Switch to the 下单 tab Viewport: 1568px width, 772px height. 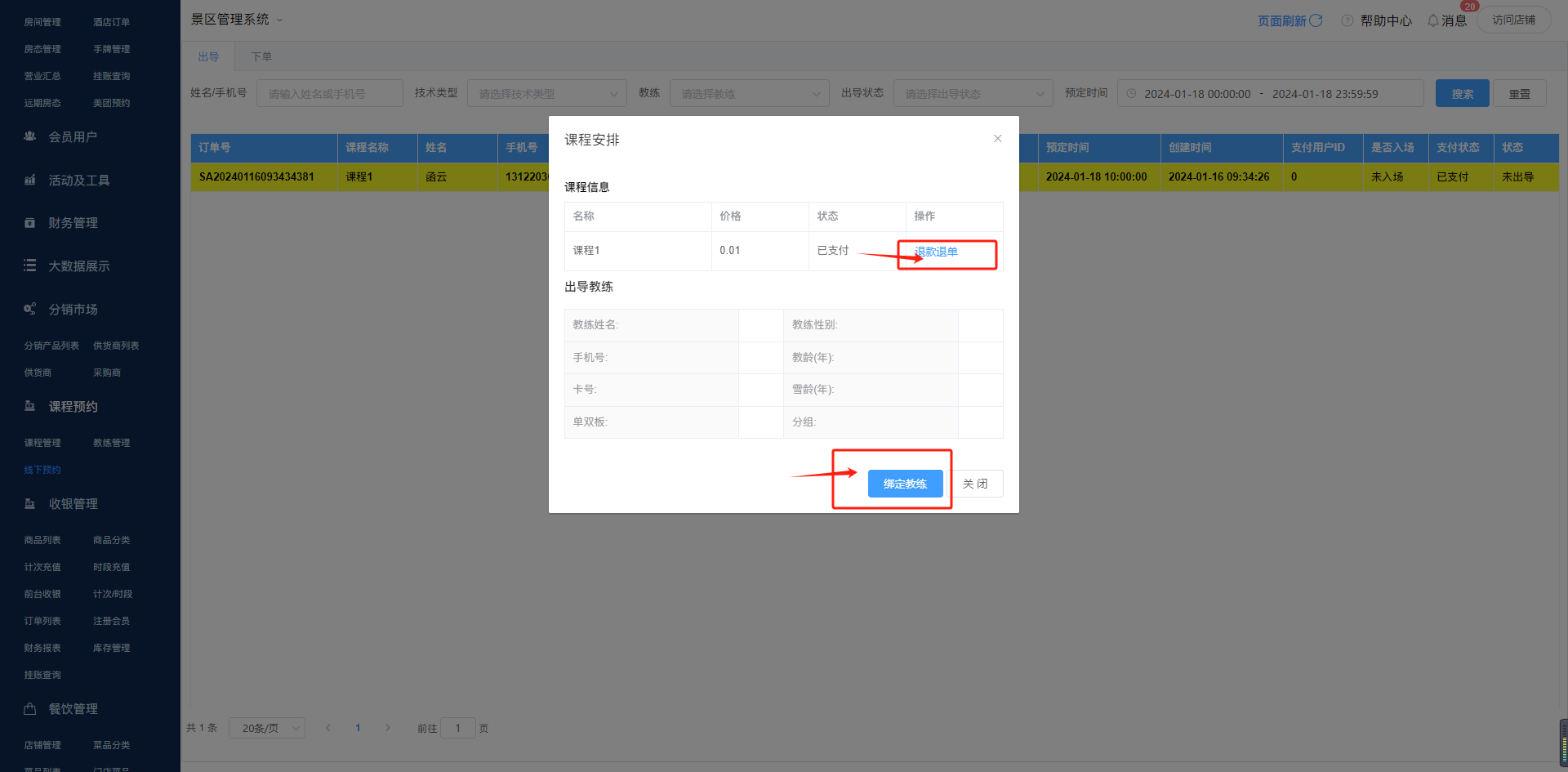point(261,57)
